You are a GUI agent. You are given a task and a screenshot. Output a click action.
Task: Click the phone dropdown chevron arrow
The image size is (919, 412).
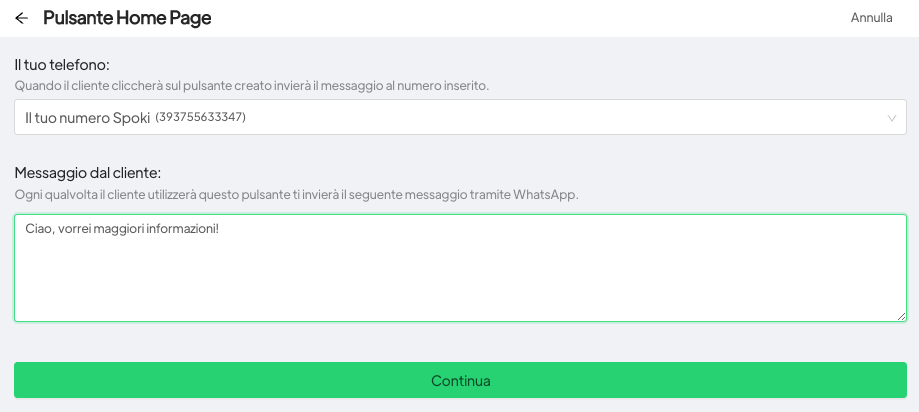892,118
